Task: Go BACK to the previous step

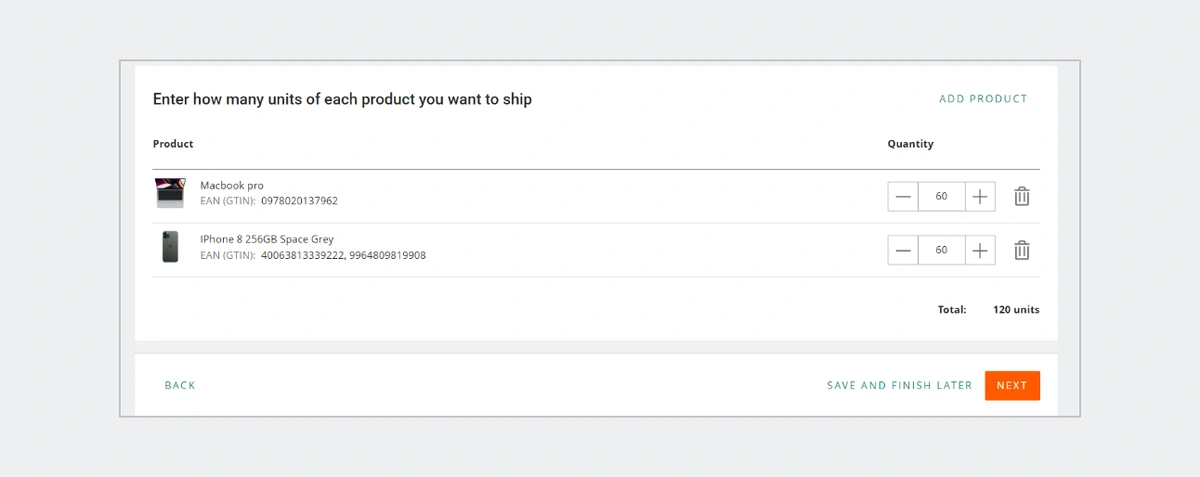Action: point(180,385)
